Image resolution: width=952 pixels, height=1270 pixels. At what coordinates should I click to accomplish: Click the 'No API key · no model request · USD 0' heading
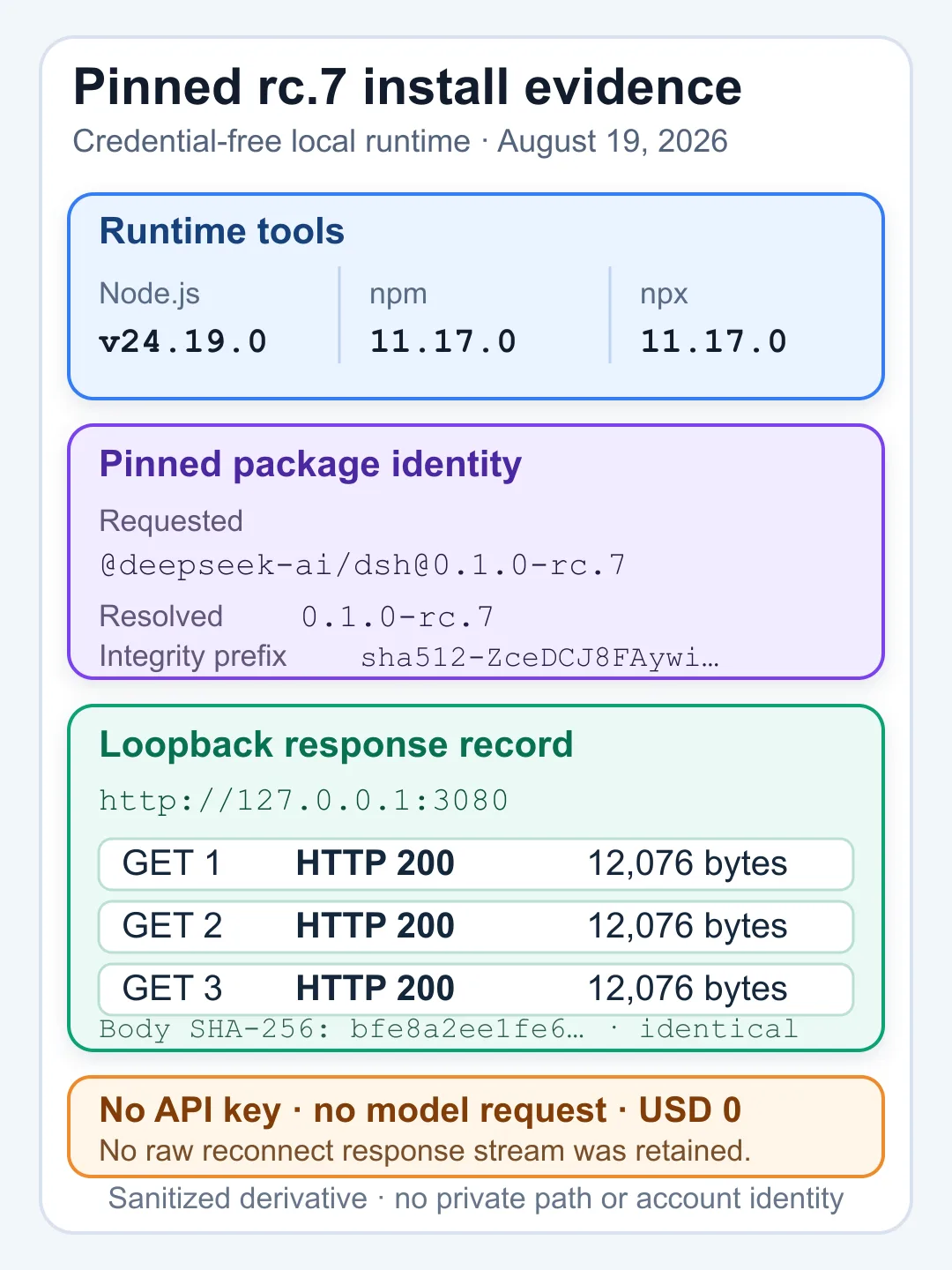click(420, 1110)
